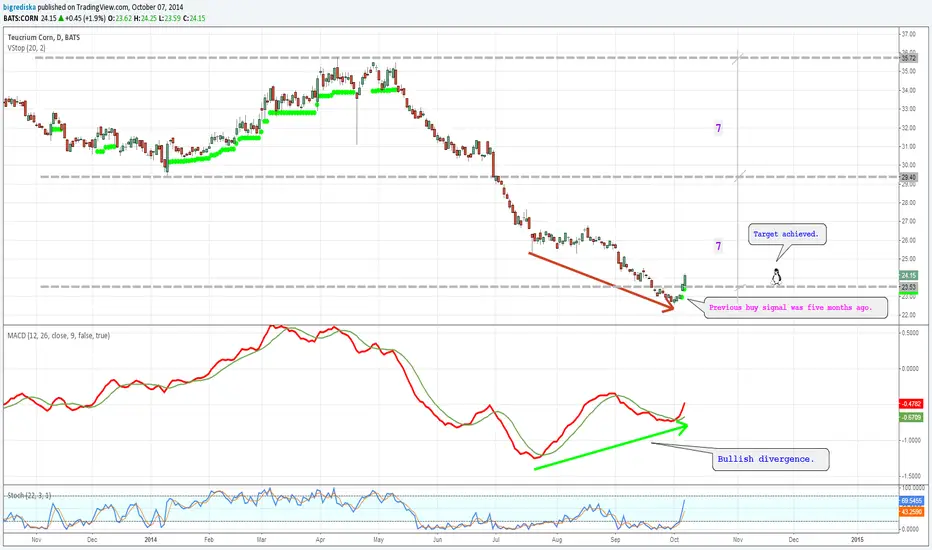Click the Teucrium Corn chart title
This screenshot has height=550, width=932.
click(43, 37)
